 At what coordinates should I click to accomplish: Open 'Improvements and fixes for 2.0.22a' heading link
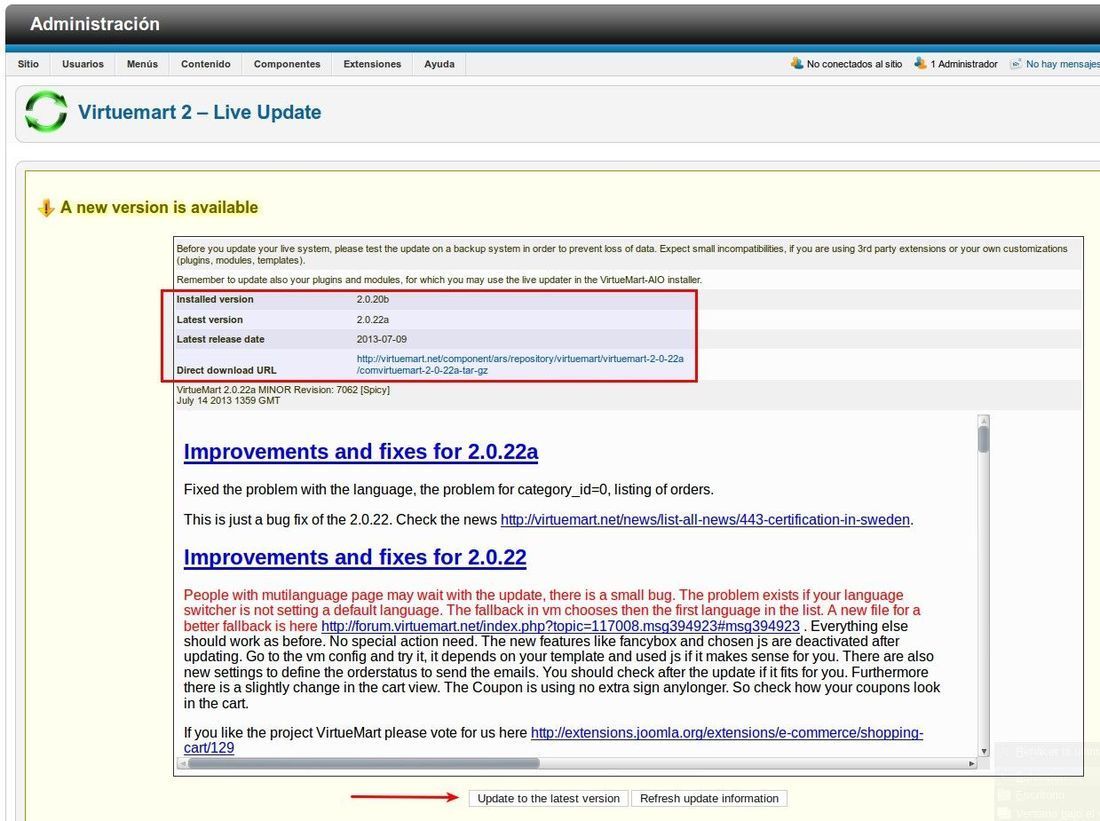click(361, 451)
